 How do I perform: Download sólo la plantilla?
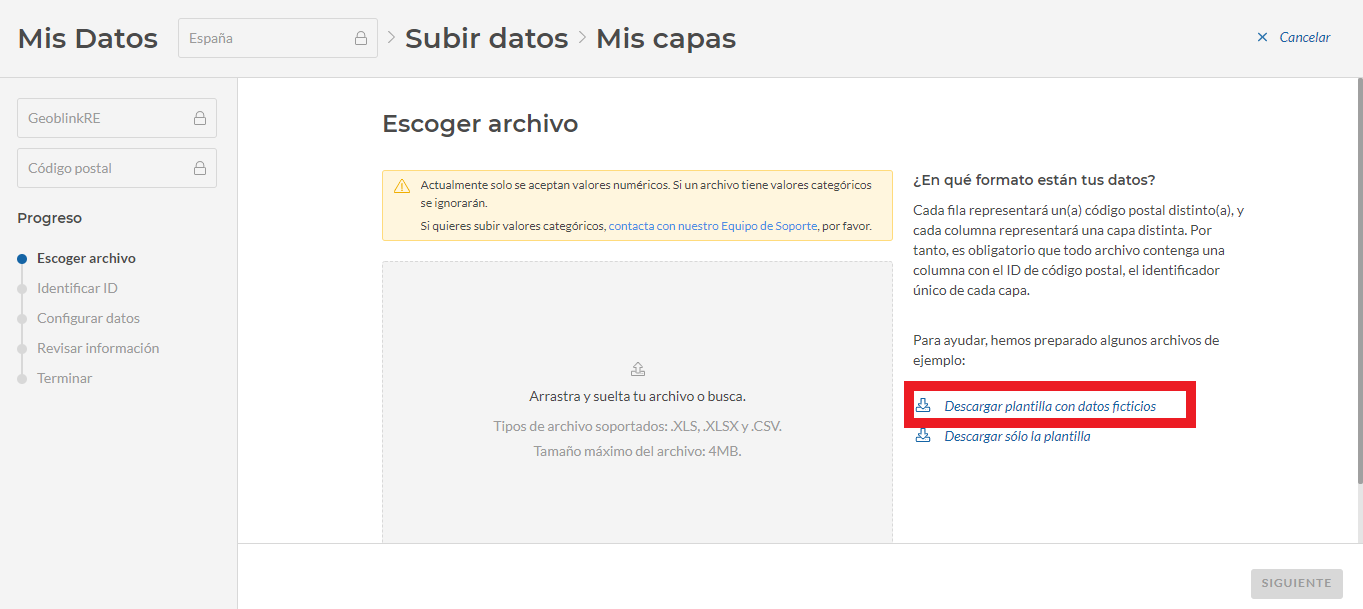click(x=1017, y=435)
